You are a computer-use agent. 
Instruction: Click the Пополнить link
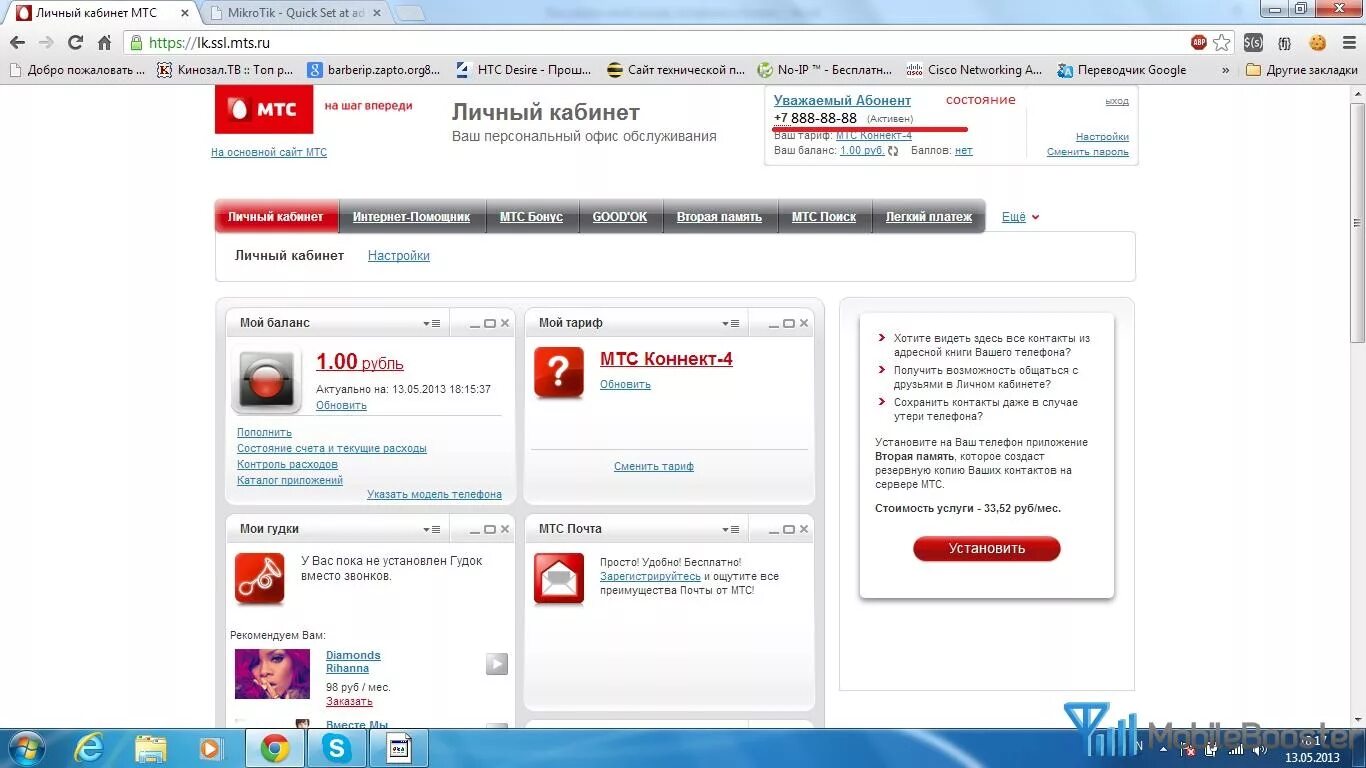coord(264,432)
